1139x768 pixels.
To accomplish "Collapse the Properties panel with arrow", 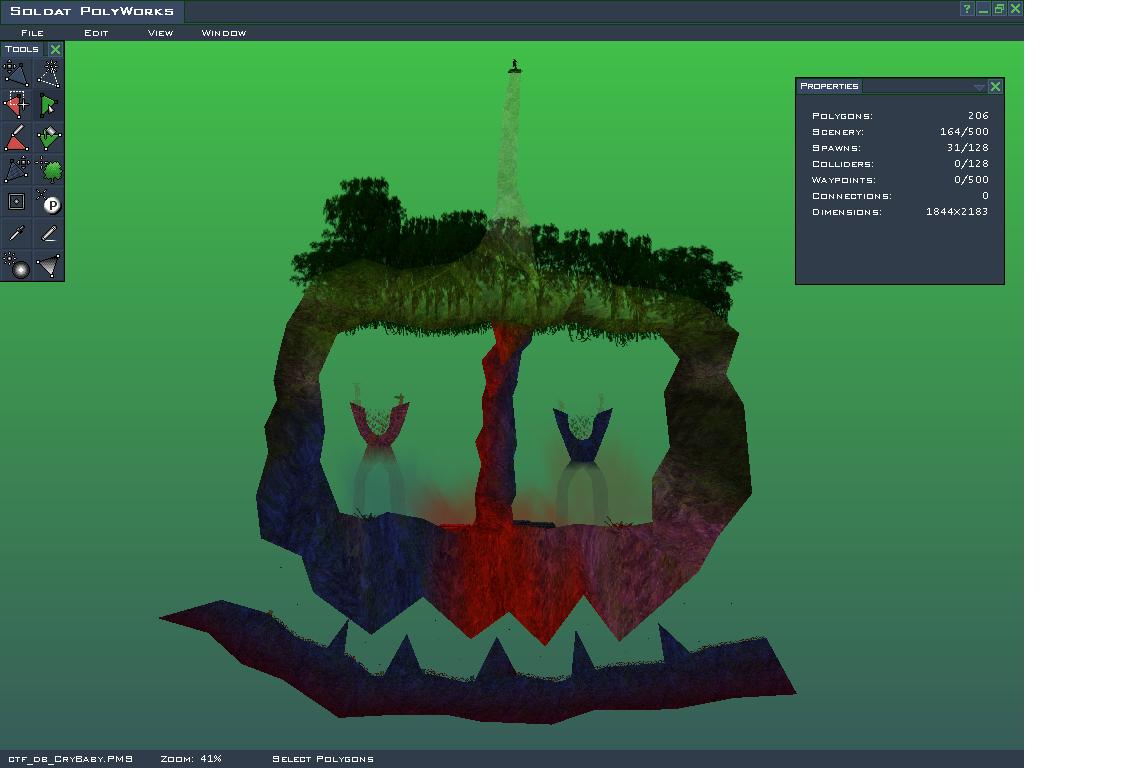I will (x=979, y=87).
